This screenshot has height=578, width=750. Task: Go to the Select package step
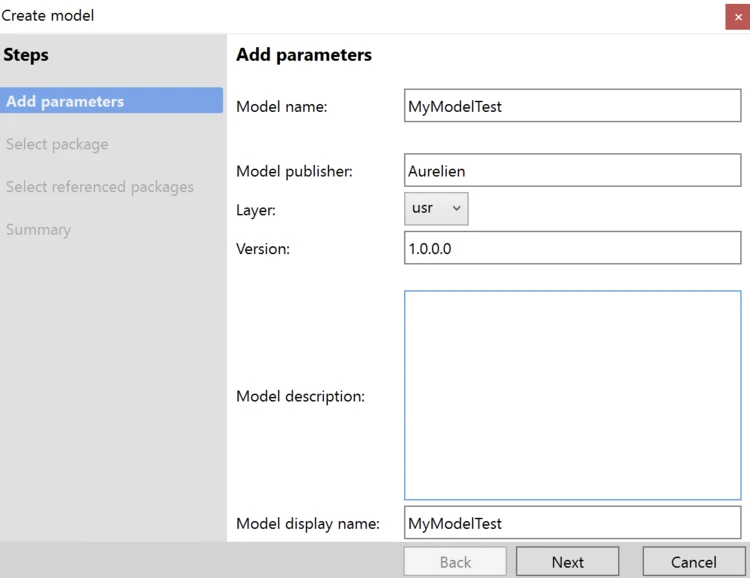coord(57,144)
